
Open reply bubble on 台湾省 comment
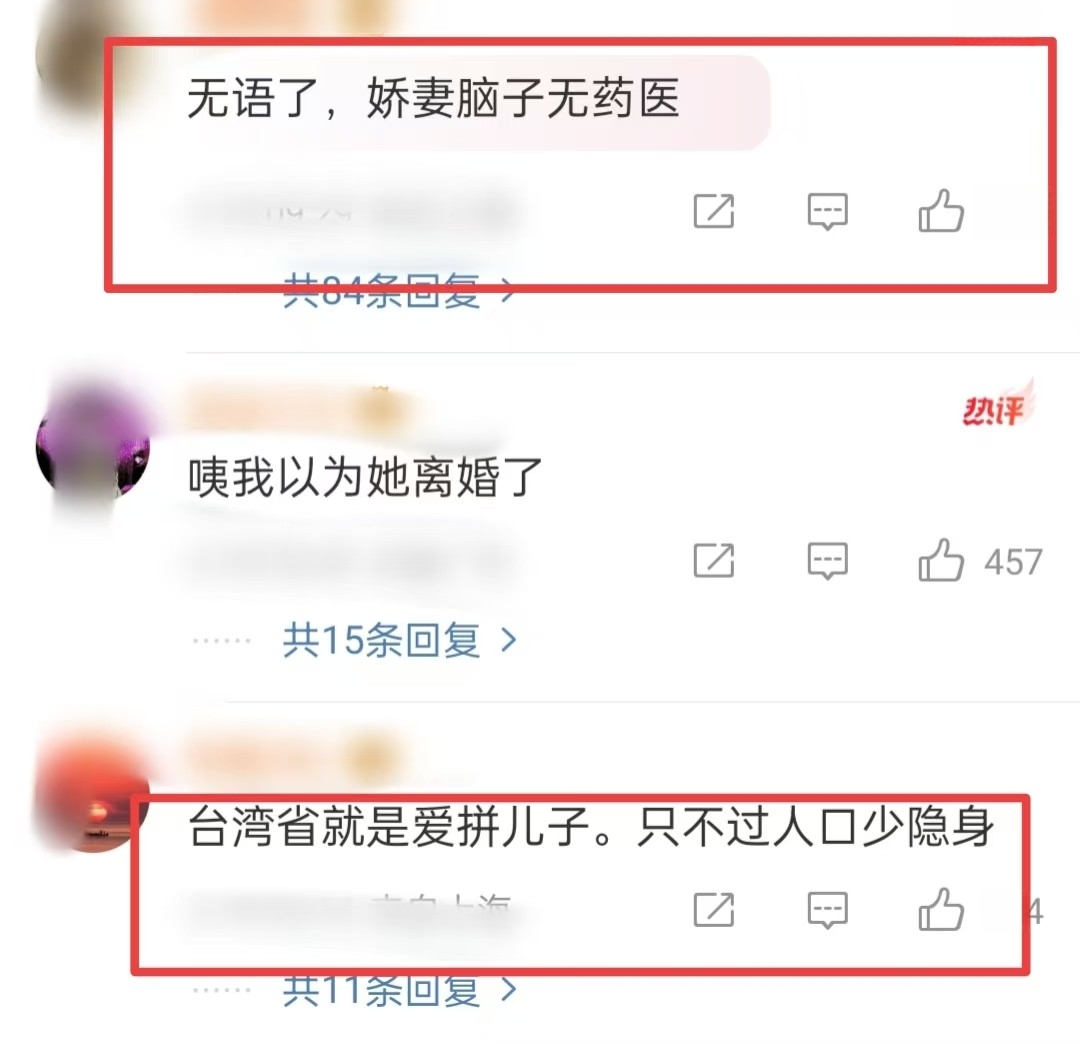(827, 909)
